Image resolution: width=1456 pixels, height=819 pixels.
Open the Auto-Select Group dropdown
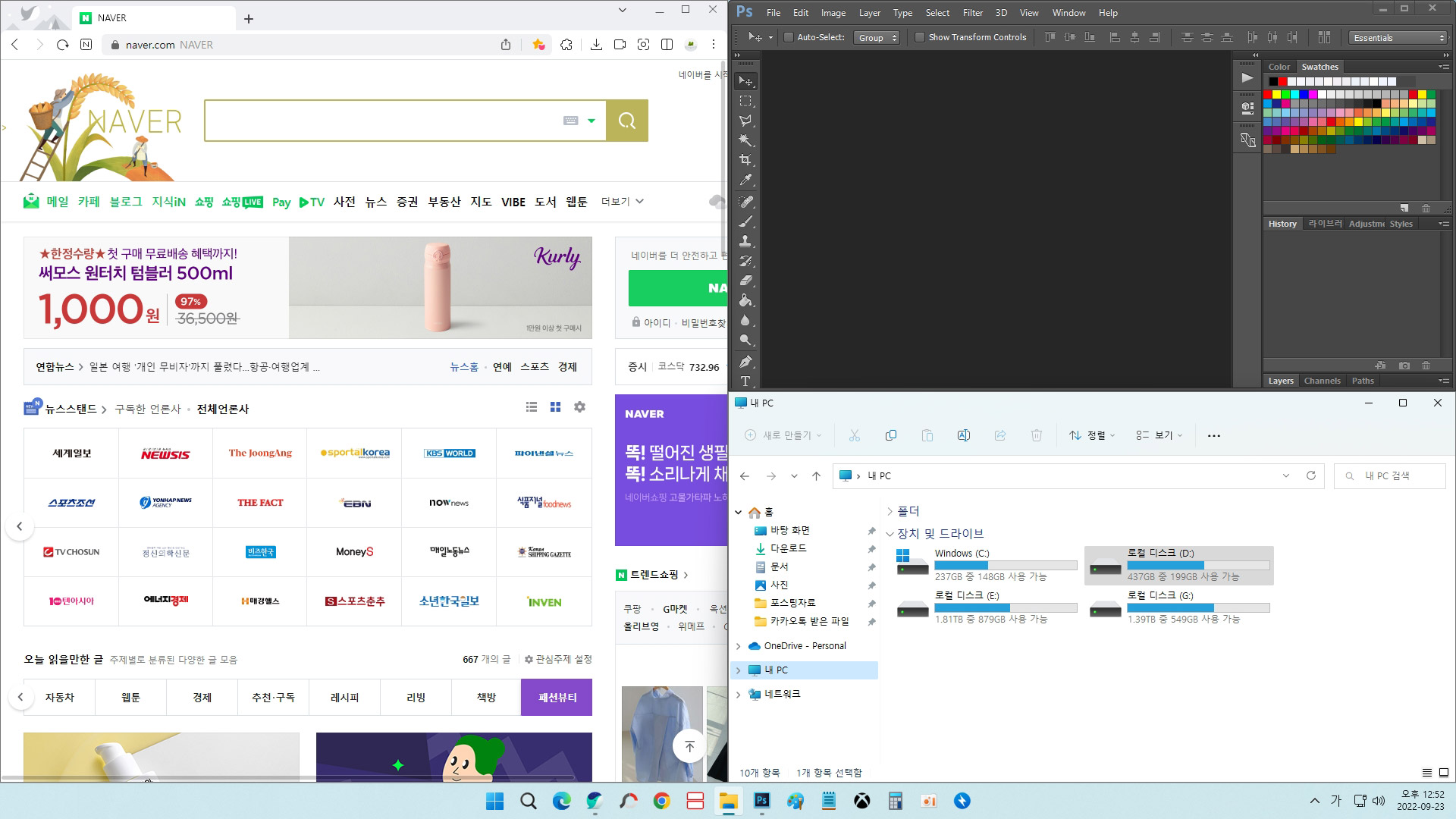[x=877, y=37]
